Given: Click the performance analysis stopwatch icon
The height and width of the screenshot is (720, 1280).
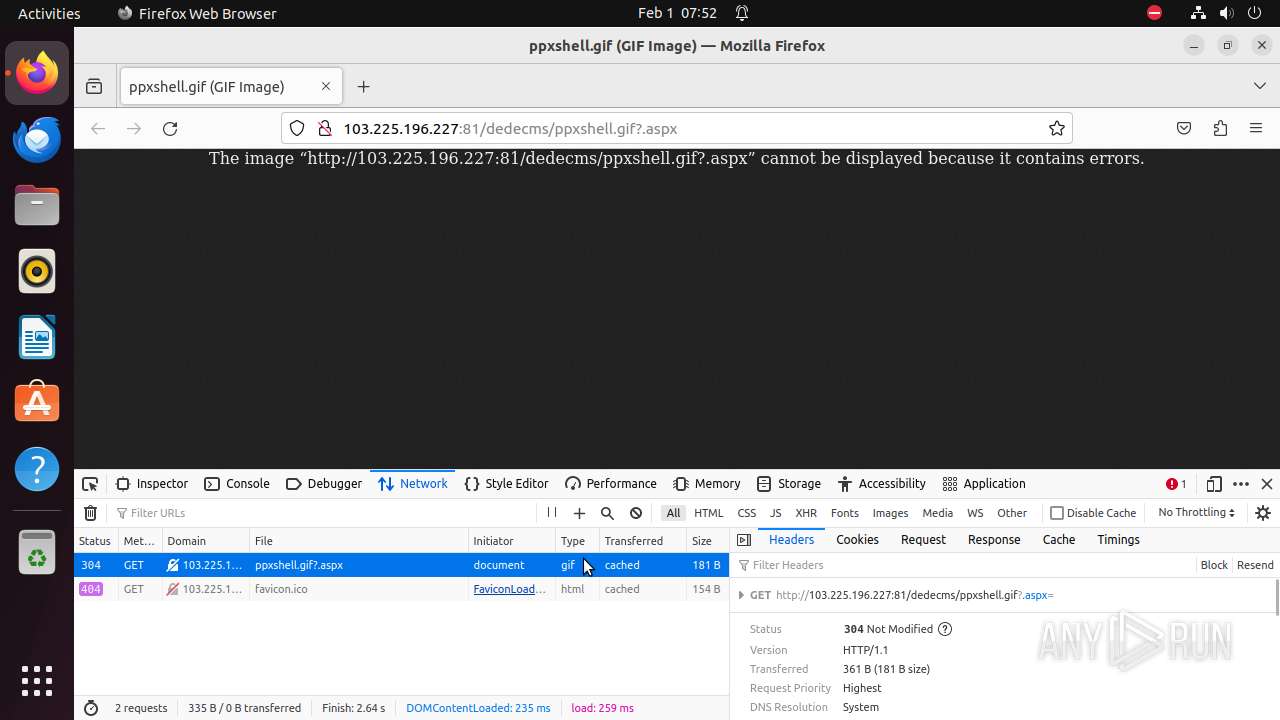Looking at the screenshot, I should 91,708.
